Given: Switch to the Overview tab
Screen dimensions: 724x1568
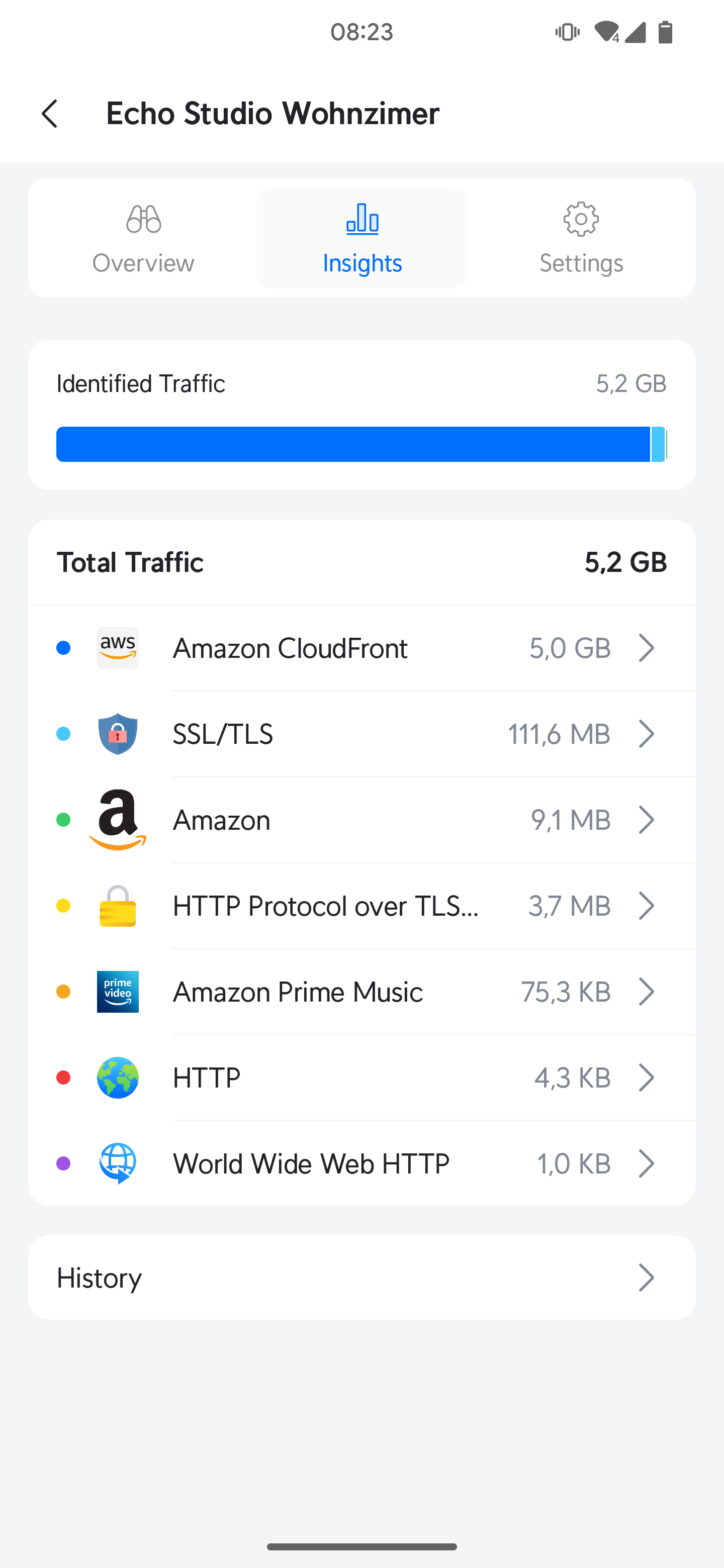Looking at the screenshot, I should tap(143, 238).
